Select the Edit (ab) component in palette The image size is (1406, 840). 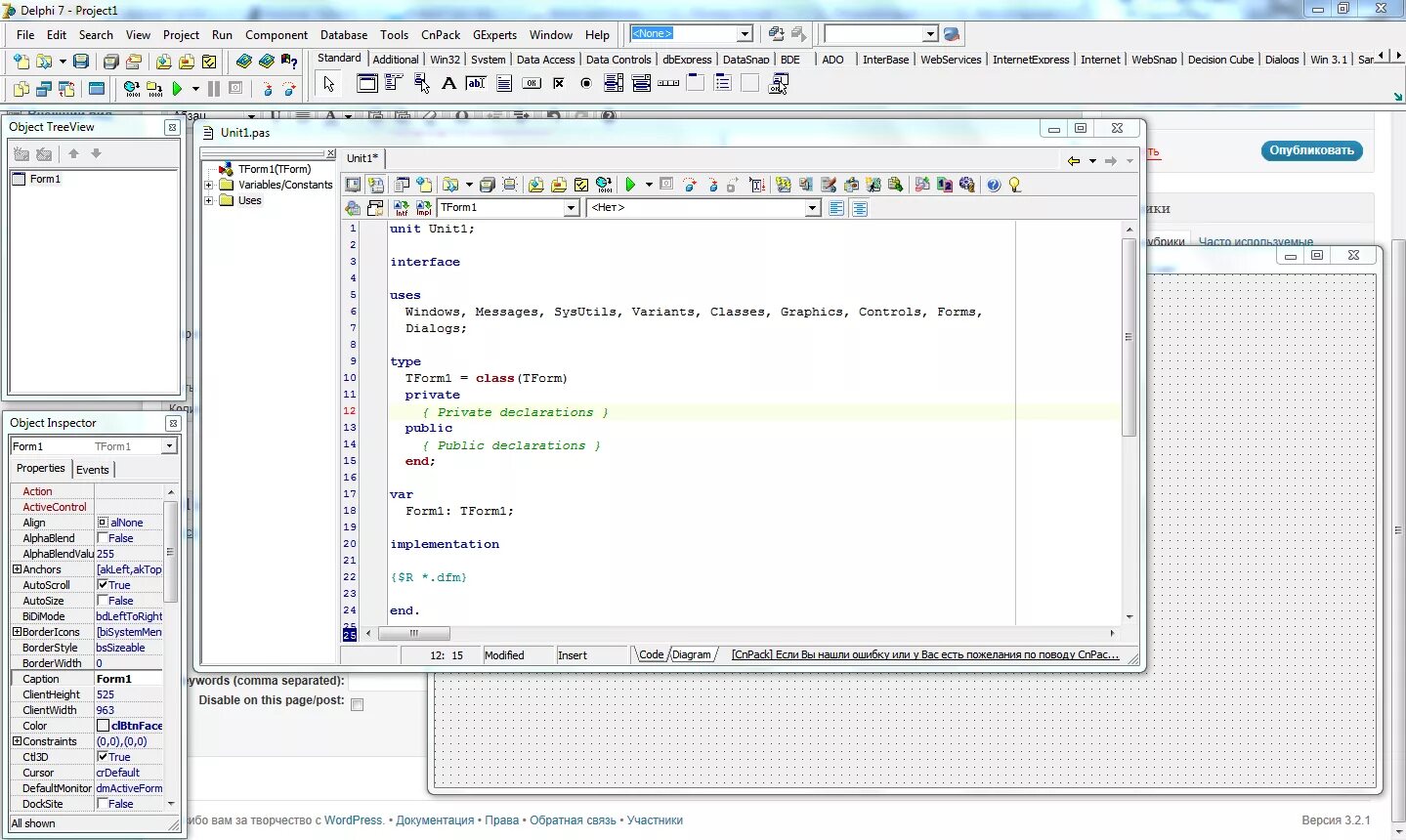[x=476, y=84]
